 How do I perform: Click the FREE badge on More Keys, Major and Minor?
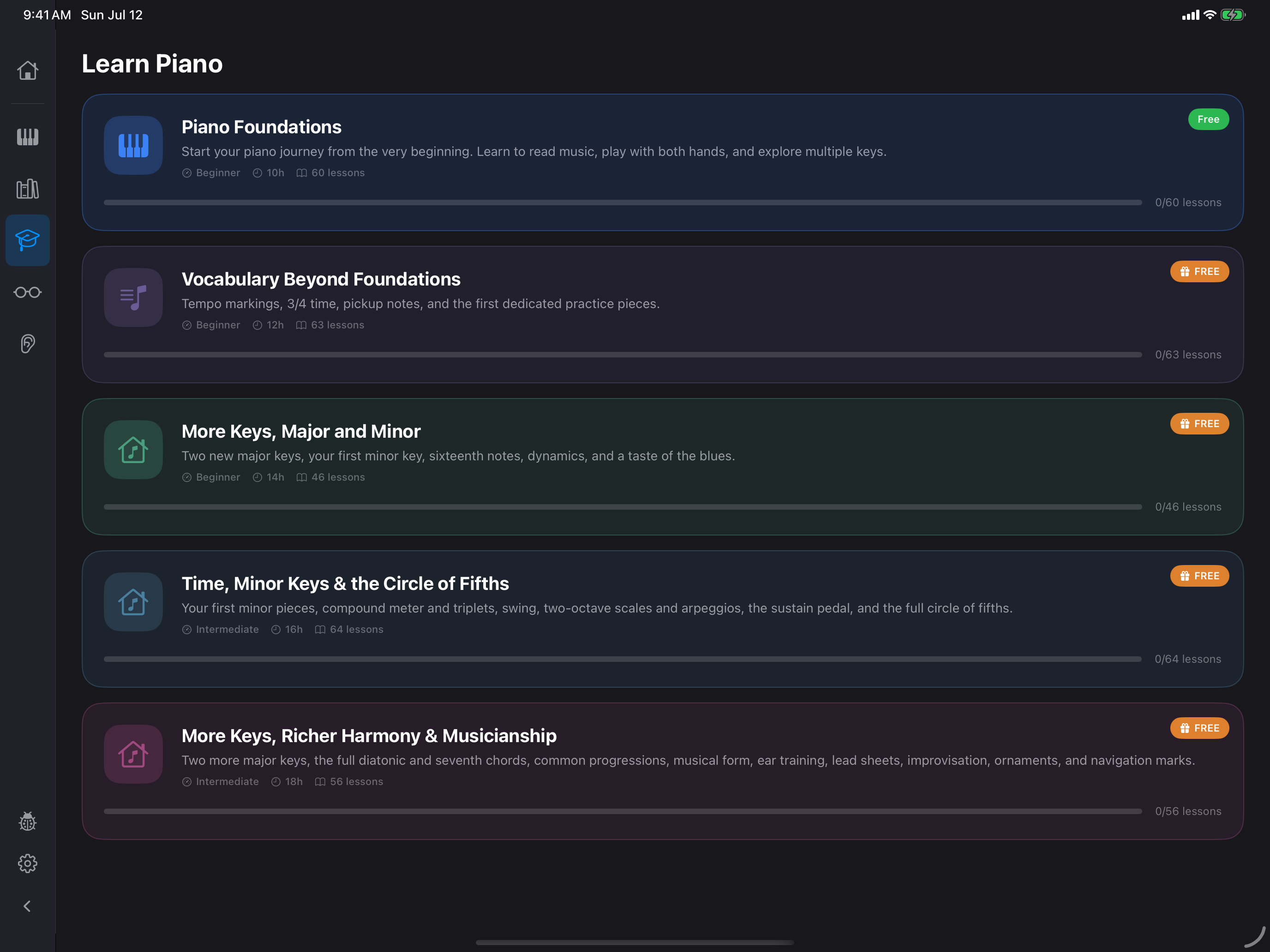click(x=1199, y=423)
